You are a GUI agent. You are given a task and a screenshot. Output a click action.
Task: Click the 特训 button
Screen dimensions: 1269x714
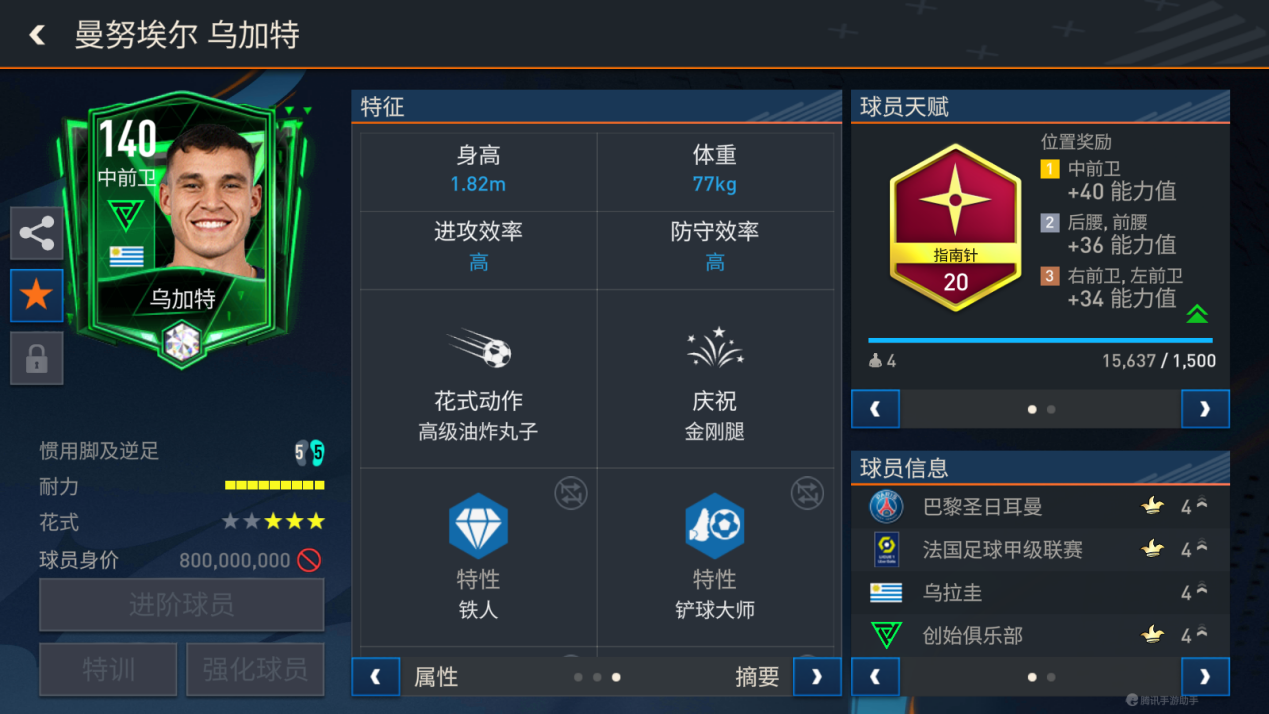108,669
